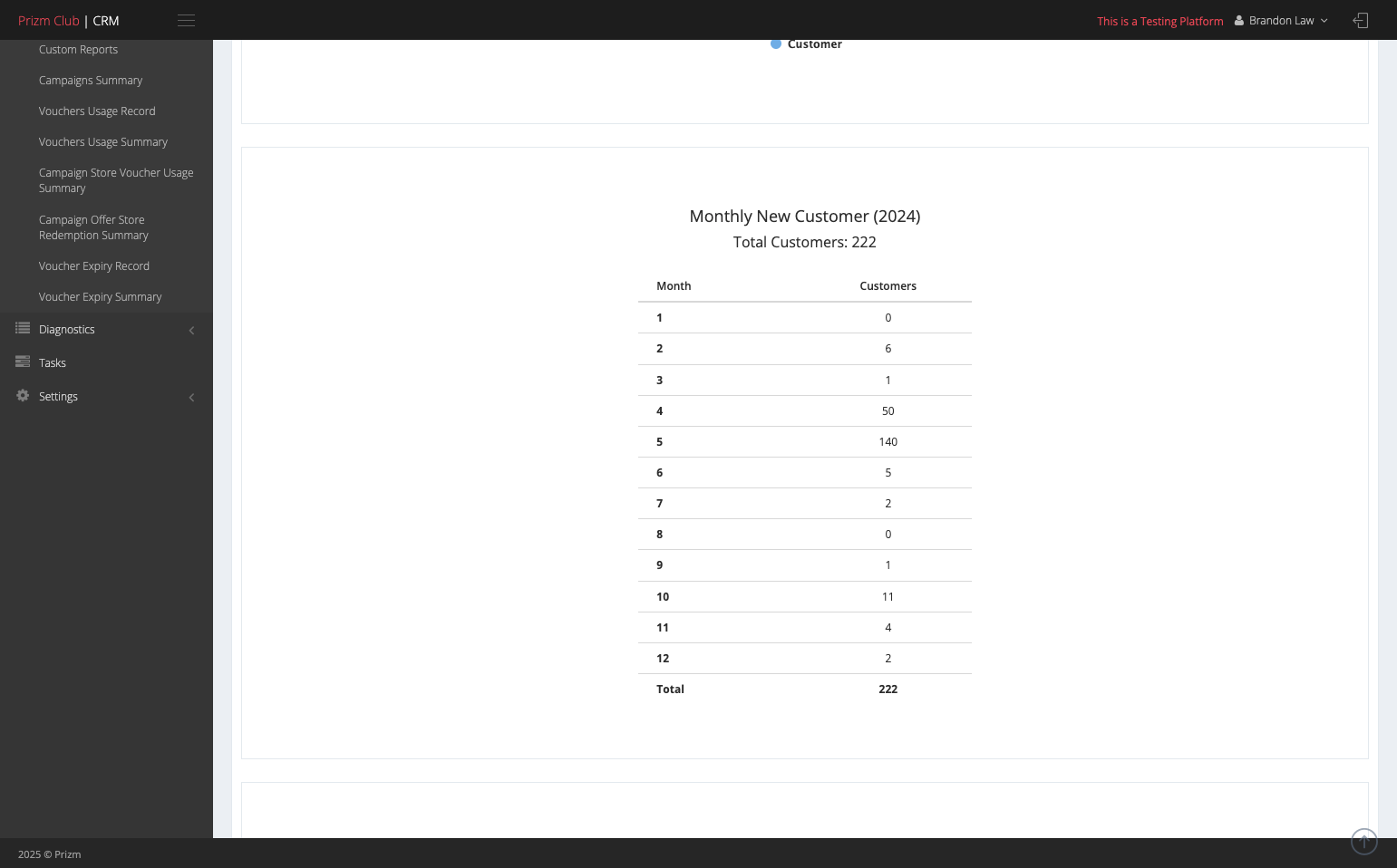Click the user avatar icon beside Brandon Law
The image size is (1397, 868).
click(1238, 21)
